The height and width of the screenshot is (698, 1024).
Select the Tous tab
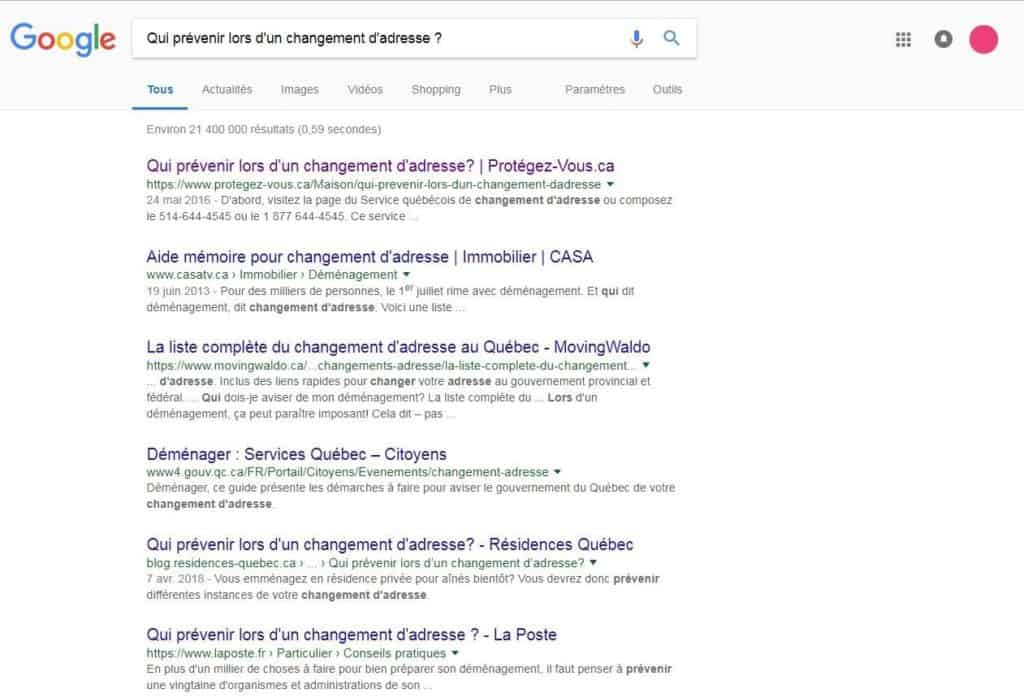(x=160, y=89)
